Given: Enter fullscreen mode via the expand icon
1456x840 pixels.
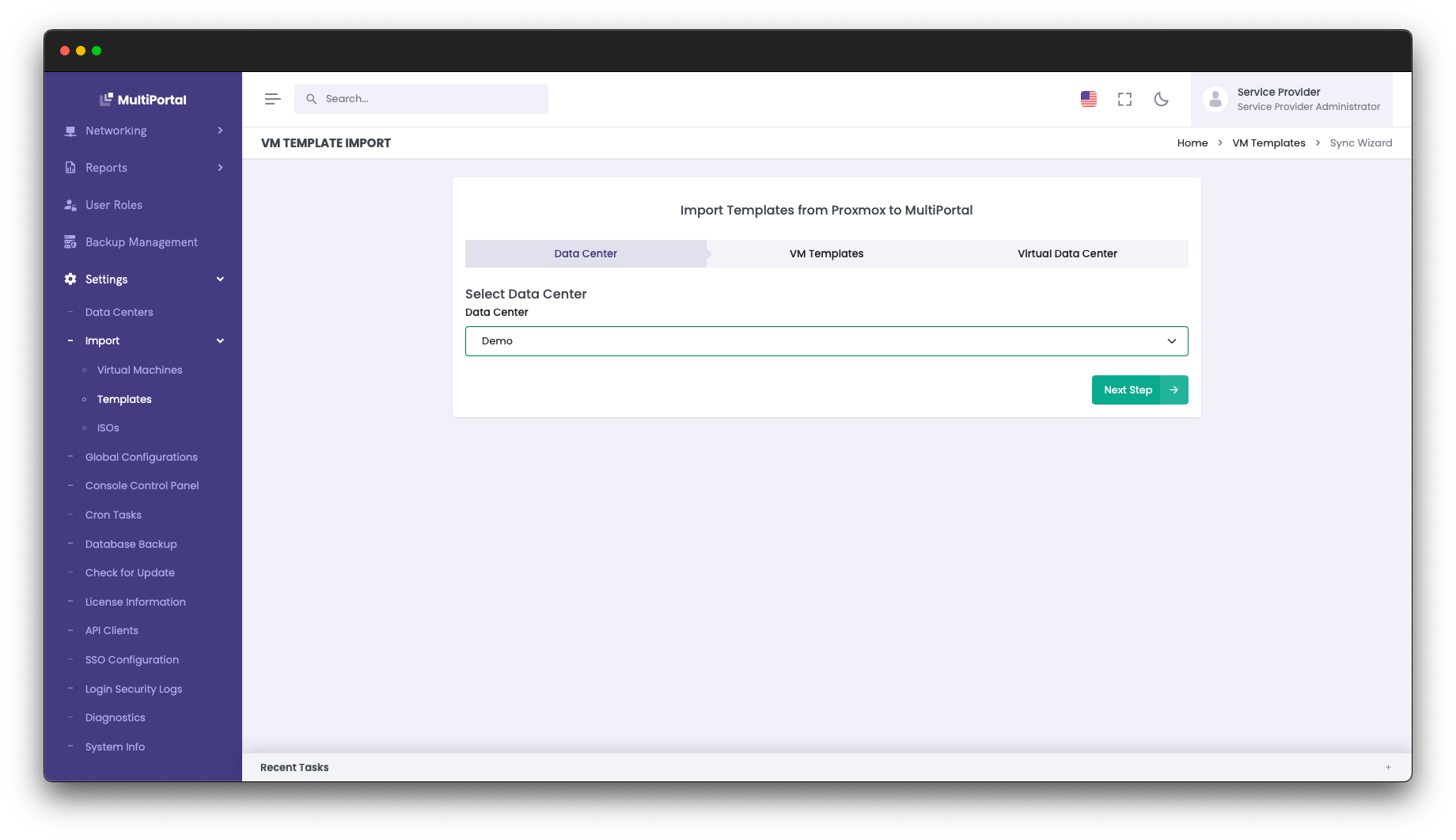Looking at the screenshot, I should click(x=1124, y=98).
